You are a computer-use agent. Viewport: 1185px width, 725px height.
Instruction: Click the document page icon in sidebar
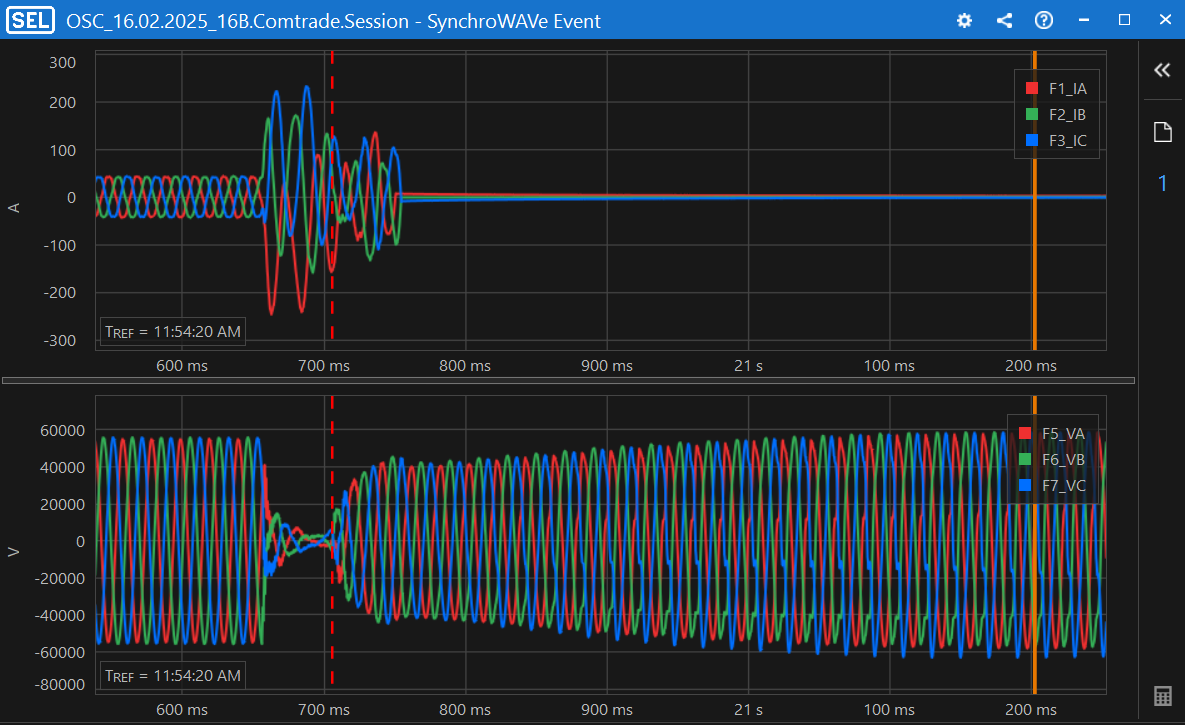point(1162,132)
